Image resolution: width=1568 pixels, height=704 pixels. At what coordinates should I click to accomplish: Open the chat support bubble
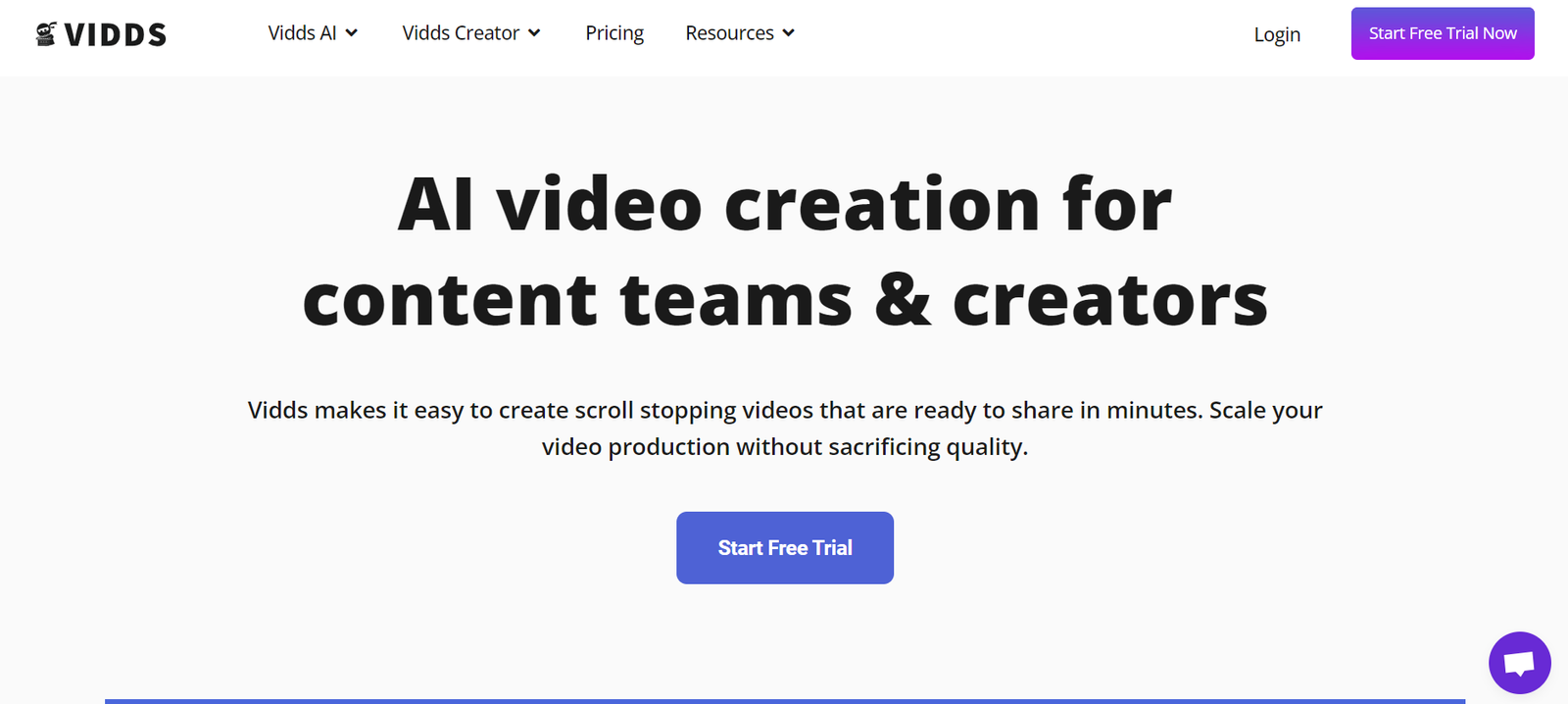[1519, 663]
